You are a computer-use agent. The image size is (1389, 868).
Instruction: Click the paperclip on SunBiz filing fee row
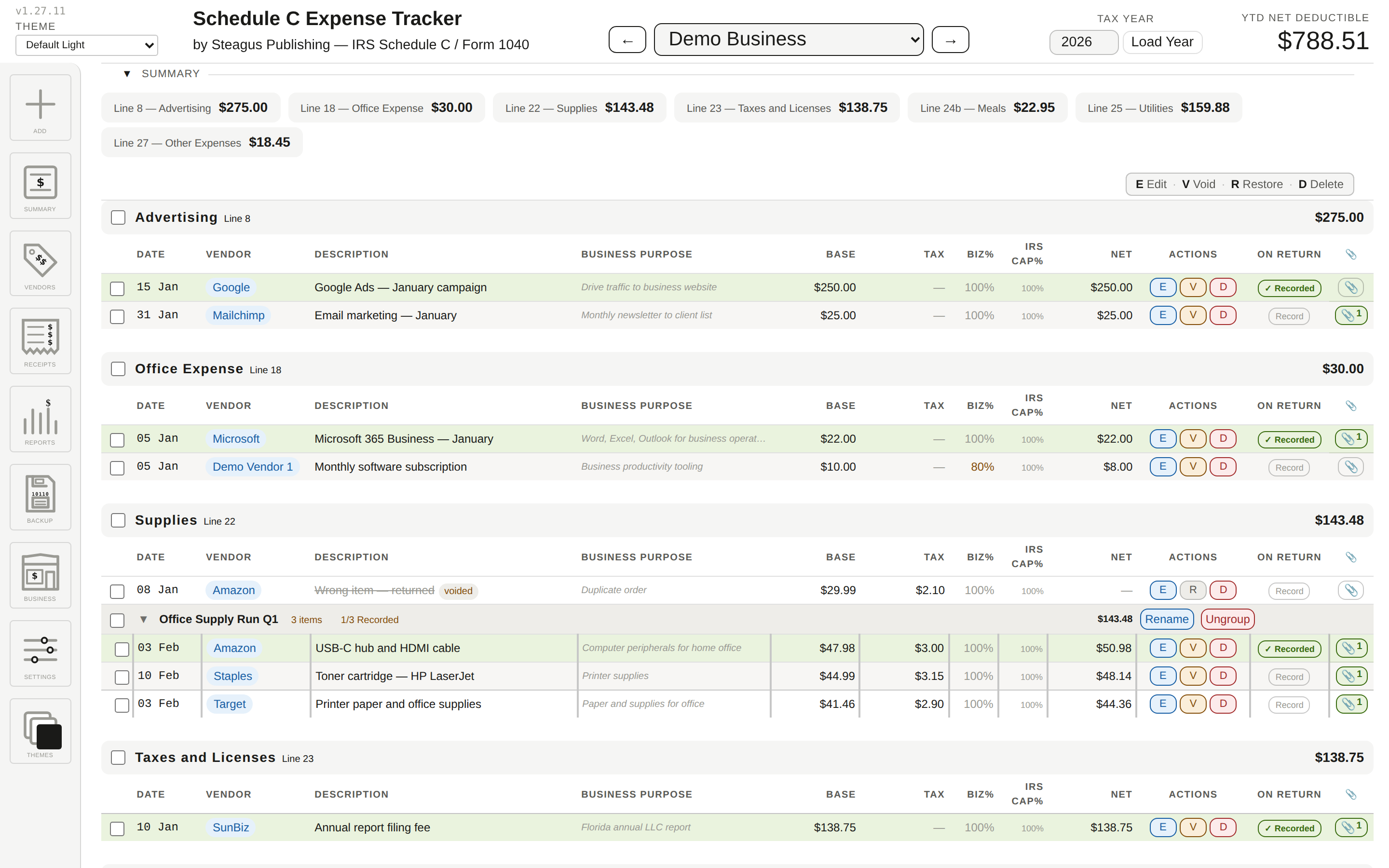[1351, 828]
